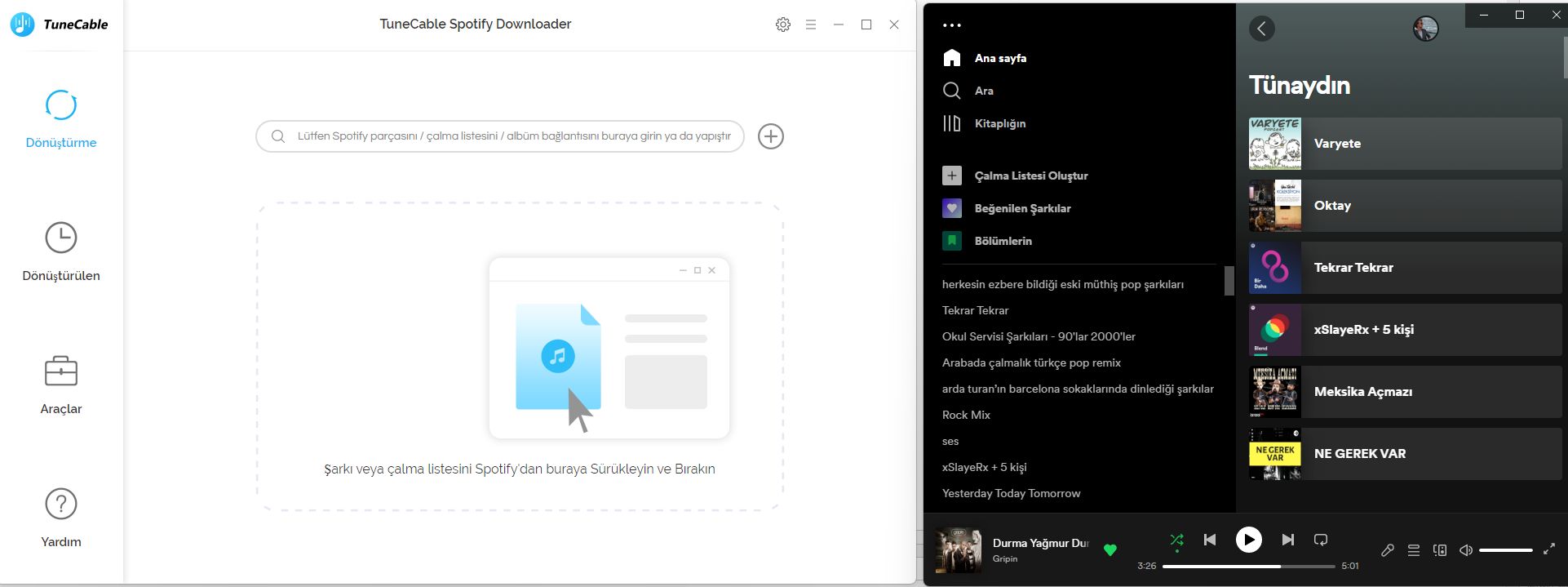This screenshot has height=587, width=1568.
Task: Open TuneCable hamburger menu
Action: (811, 24)
